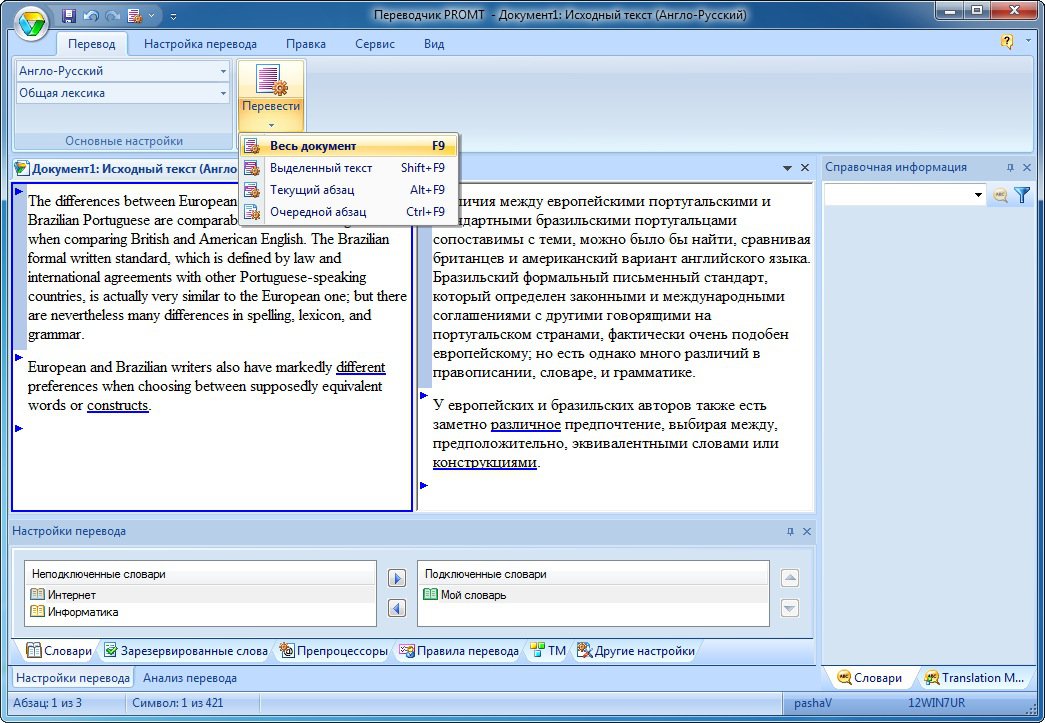Click the Undo arrow in quick access toolbar
Image resolution: width=1045 pixels, height=723 pixels.
tap(91, 15)
